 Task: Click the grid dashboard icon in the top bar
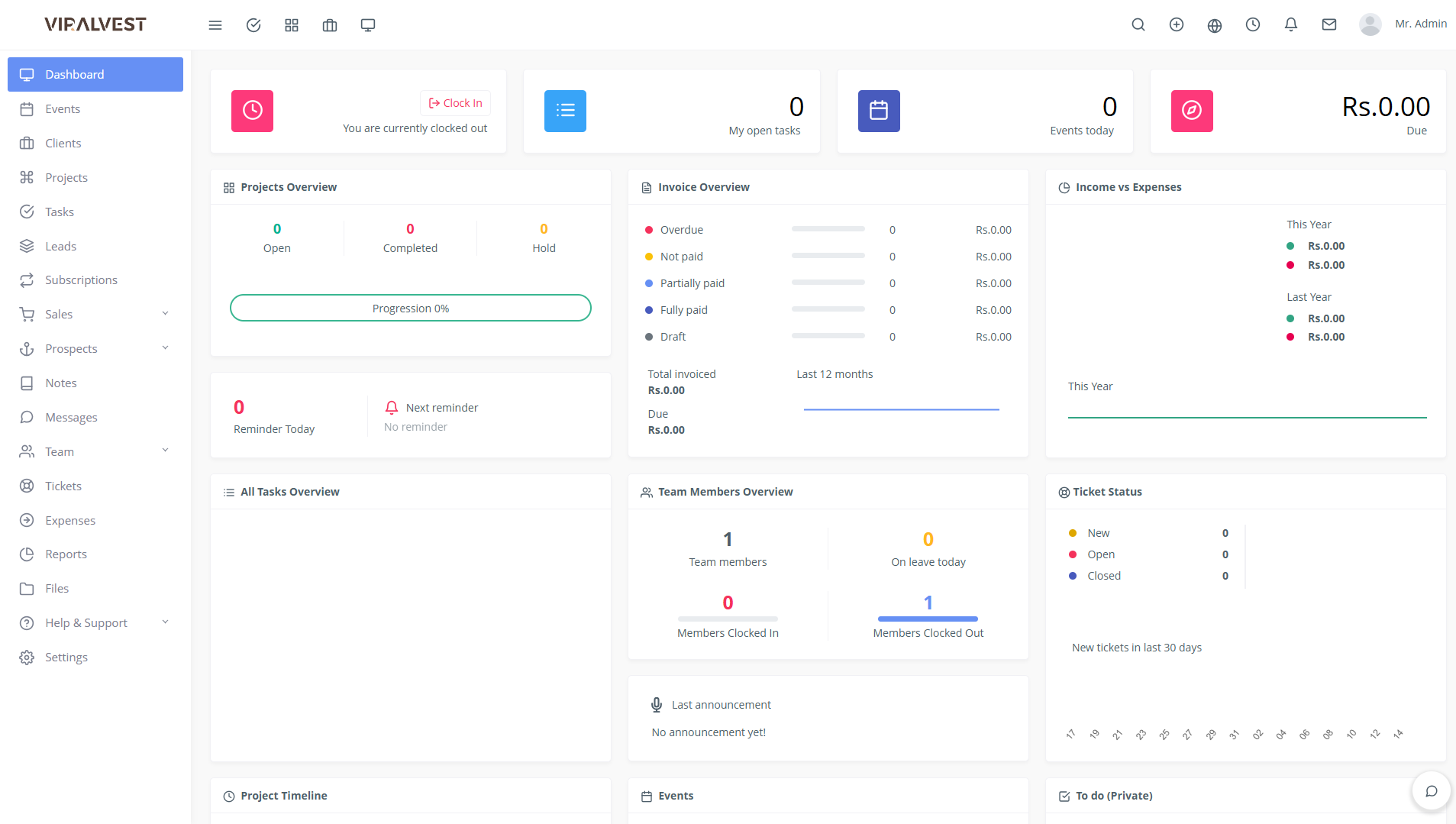[291, 24]
